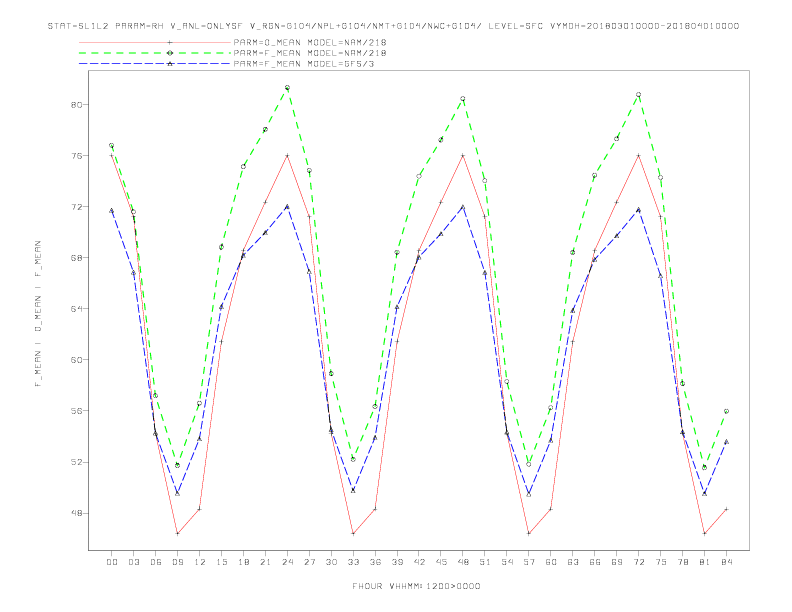Image resolution: width=792 pixels, height=612 pixels.
Task: Select legend entry PARM=F_MEAN MODEL=GFS/3
Action: click(304, 64)
